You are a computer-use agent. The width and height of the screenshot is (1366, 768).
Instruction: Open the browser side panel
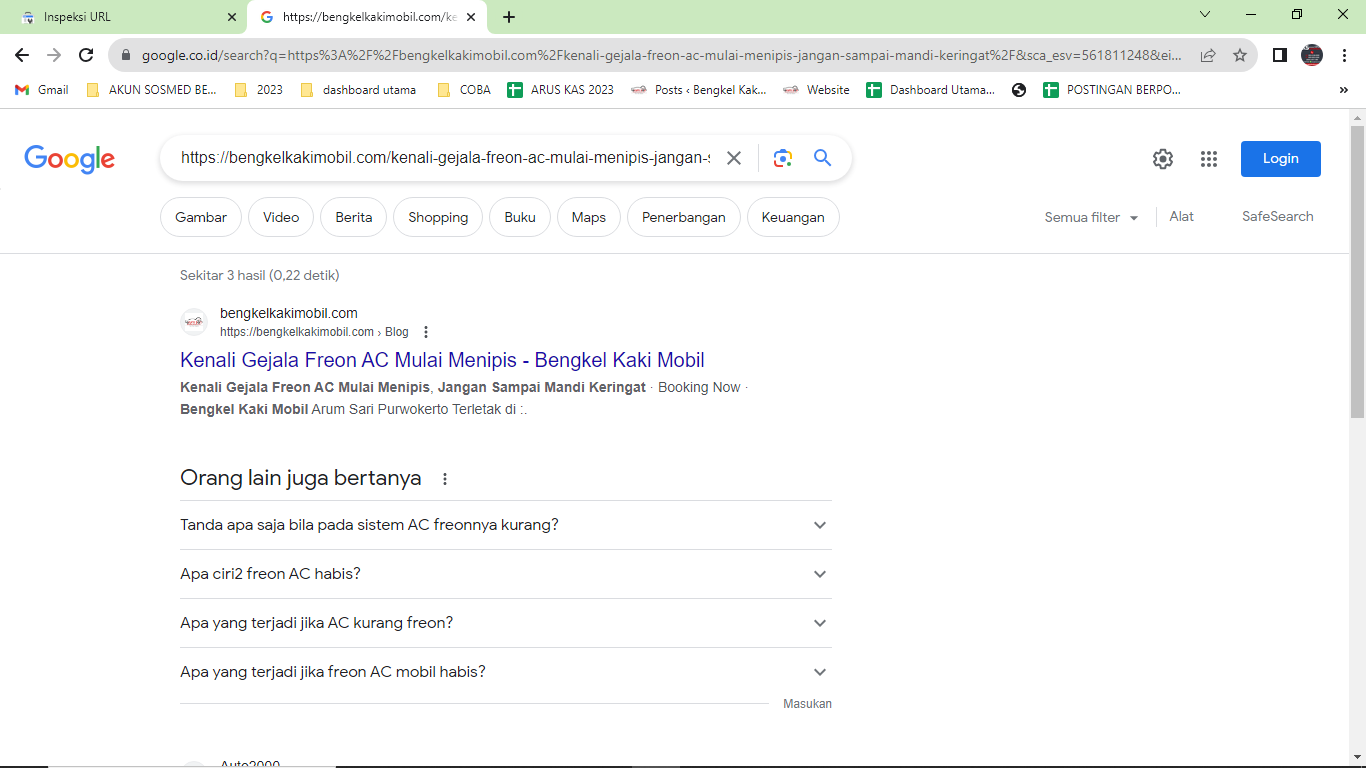coord(1280,56)
